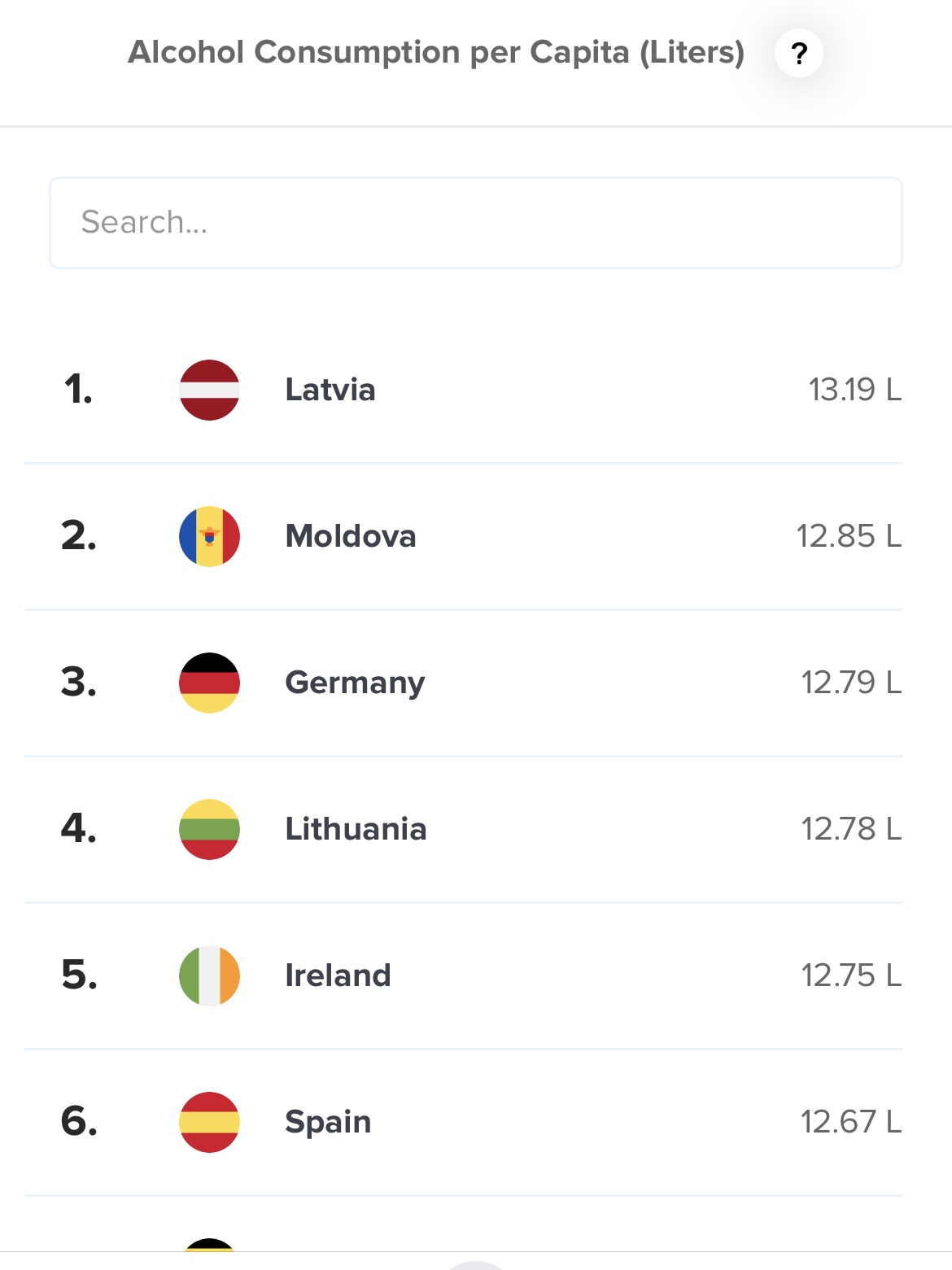Click the Germany flag icon
The width and height of the screenshot is (952, 1270).
[209, 683]
